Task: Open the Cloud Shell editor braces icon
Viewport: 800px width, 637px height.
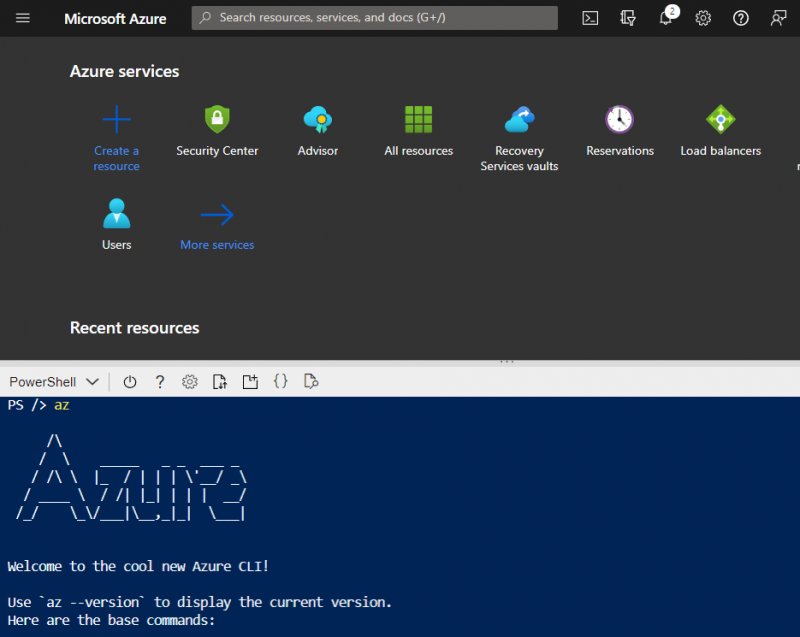Action: click(281, 381)
